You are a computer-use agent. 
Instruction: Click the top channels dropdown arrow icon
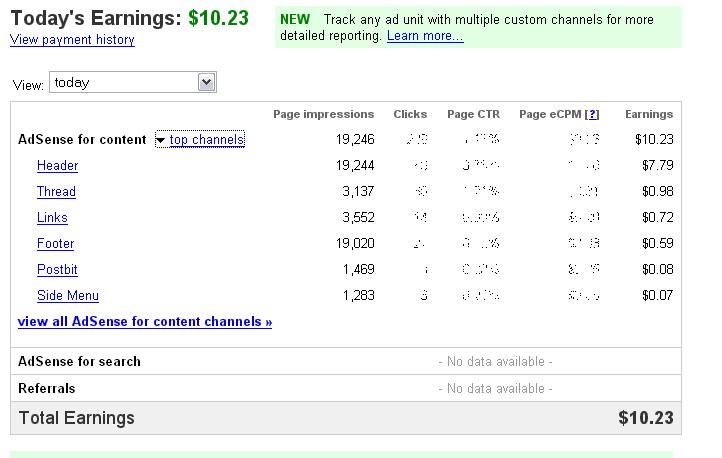(x=160, y=140)
